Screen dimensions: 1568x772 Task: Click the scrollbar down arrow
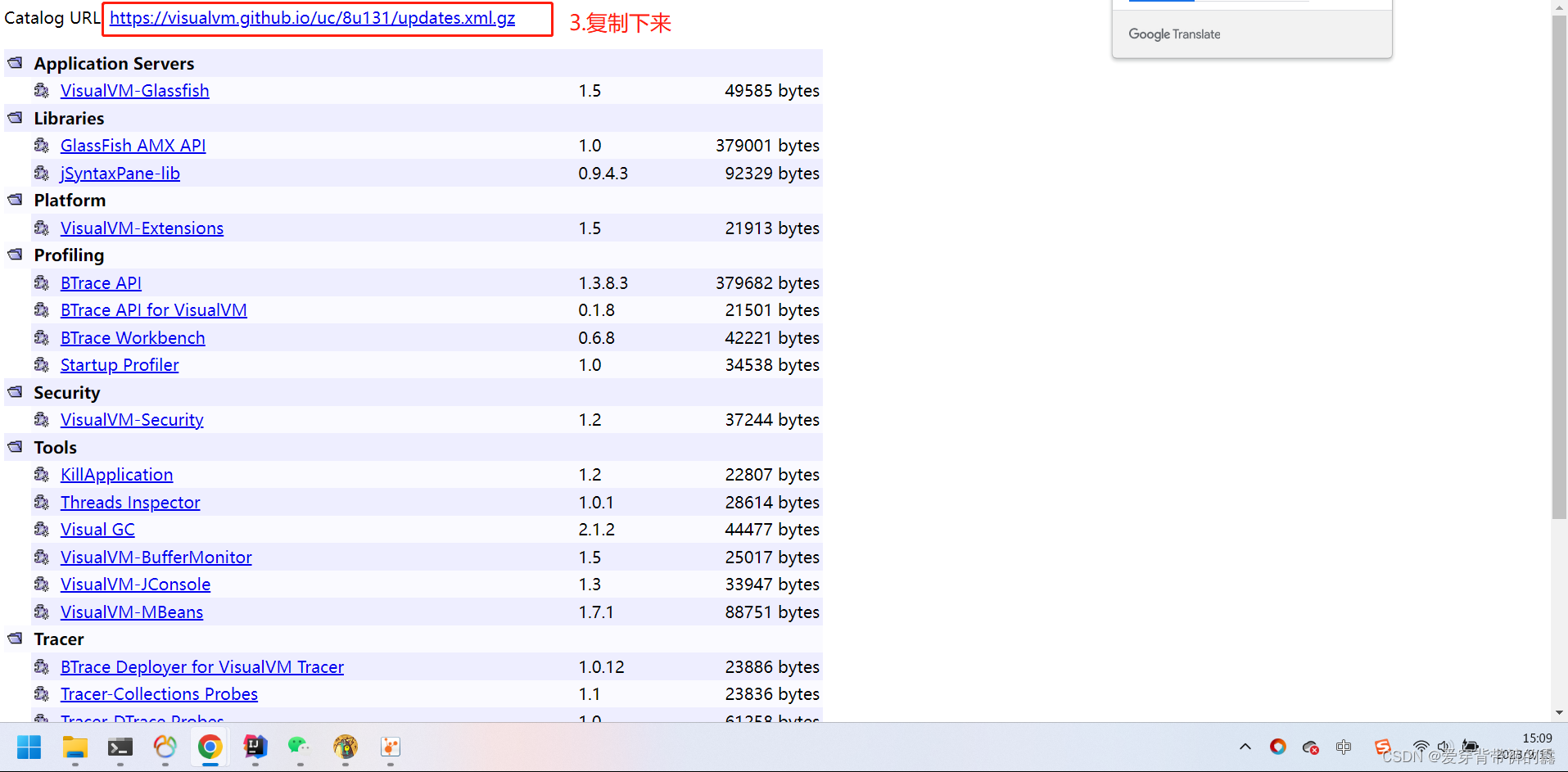(x=1559, y=713)
